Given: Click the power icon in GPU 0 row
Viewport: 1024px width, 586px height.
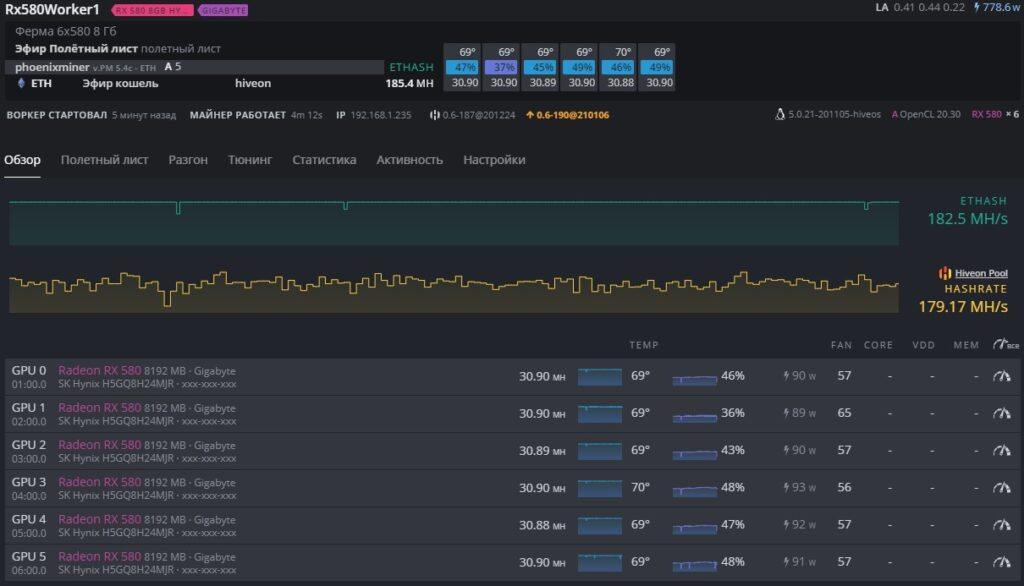Looking at the screenshot, I should 786,376.
